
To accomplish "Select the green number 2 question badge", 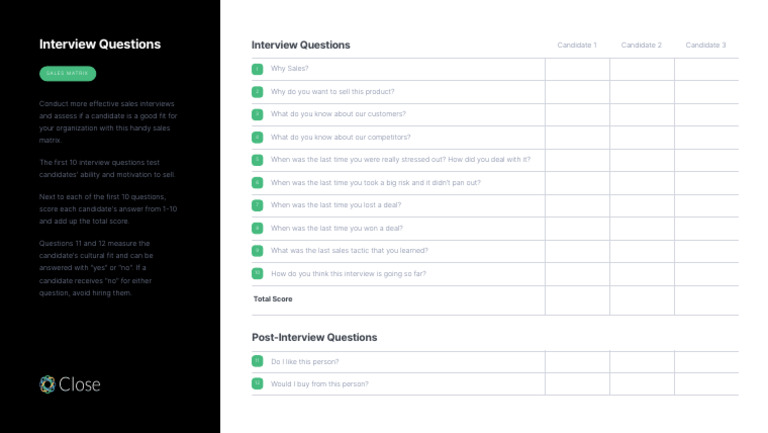I will tap(257, 92).
